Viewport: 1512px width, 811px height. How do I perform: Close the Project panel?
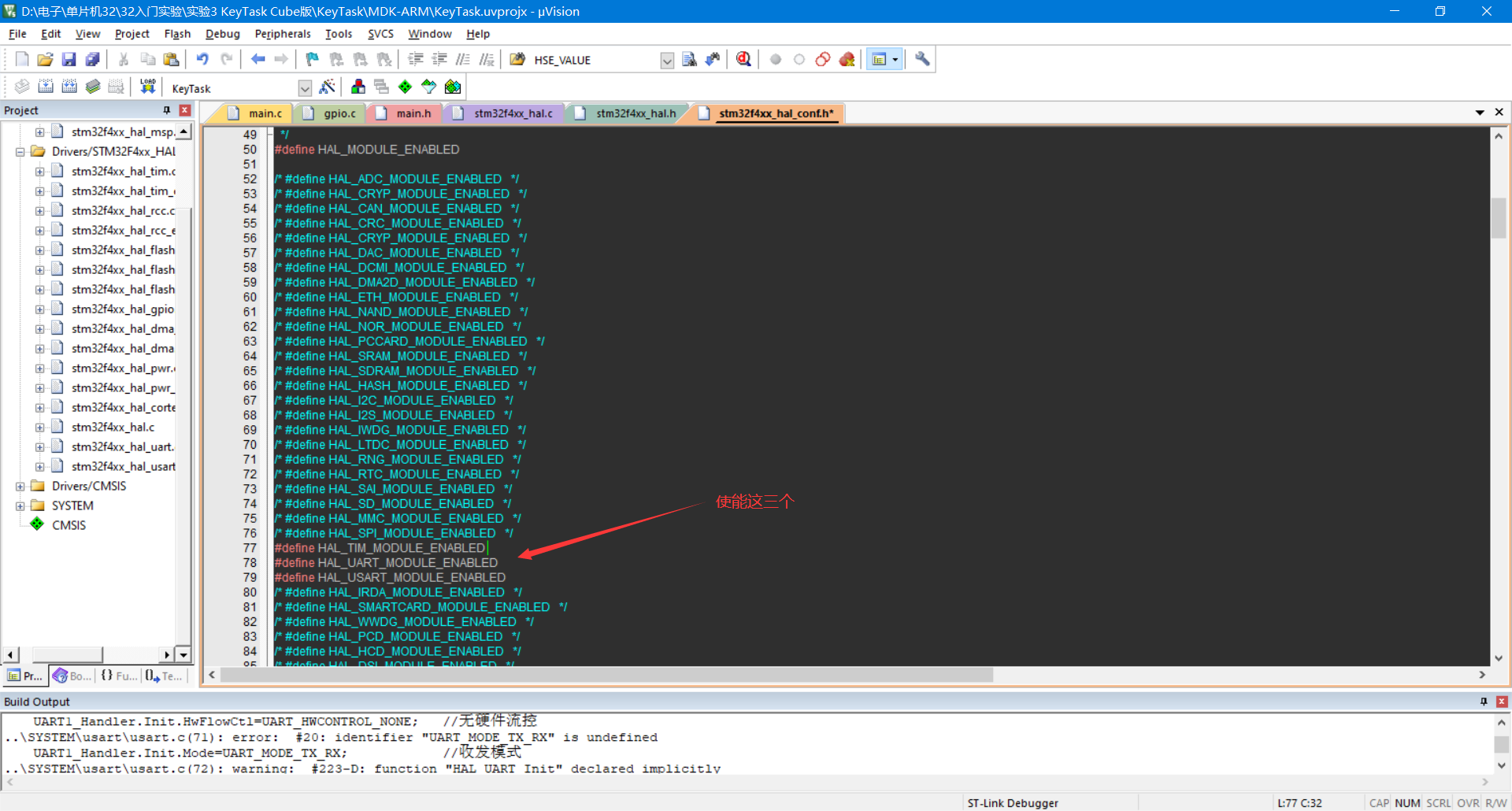185,110
